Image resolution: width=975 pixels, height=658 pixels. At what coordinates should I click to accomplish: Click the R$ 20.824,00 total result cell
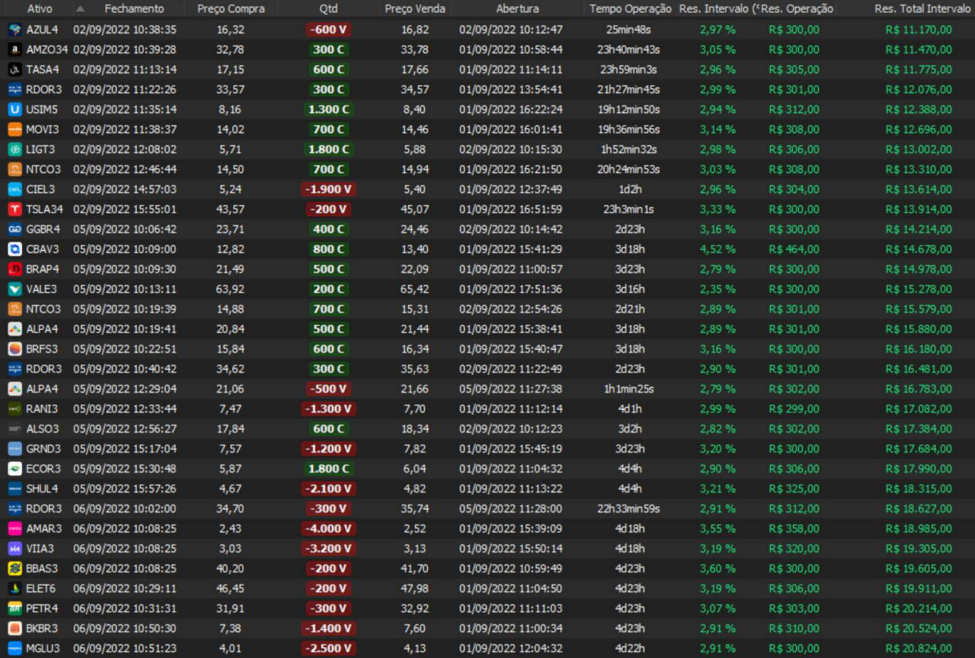918,648
